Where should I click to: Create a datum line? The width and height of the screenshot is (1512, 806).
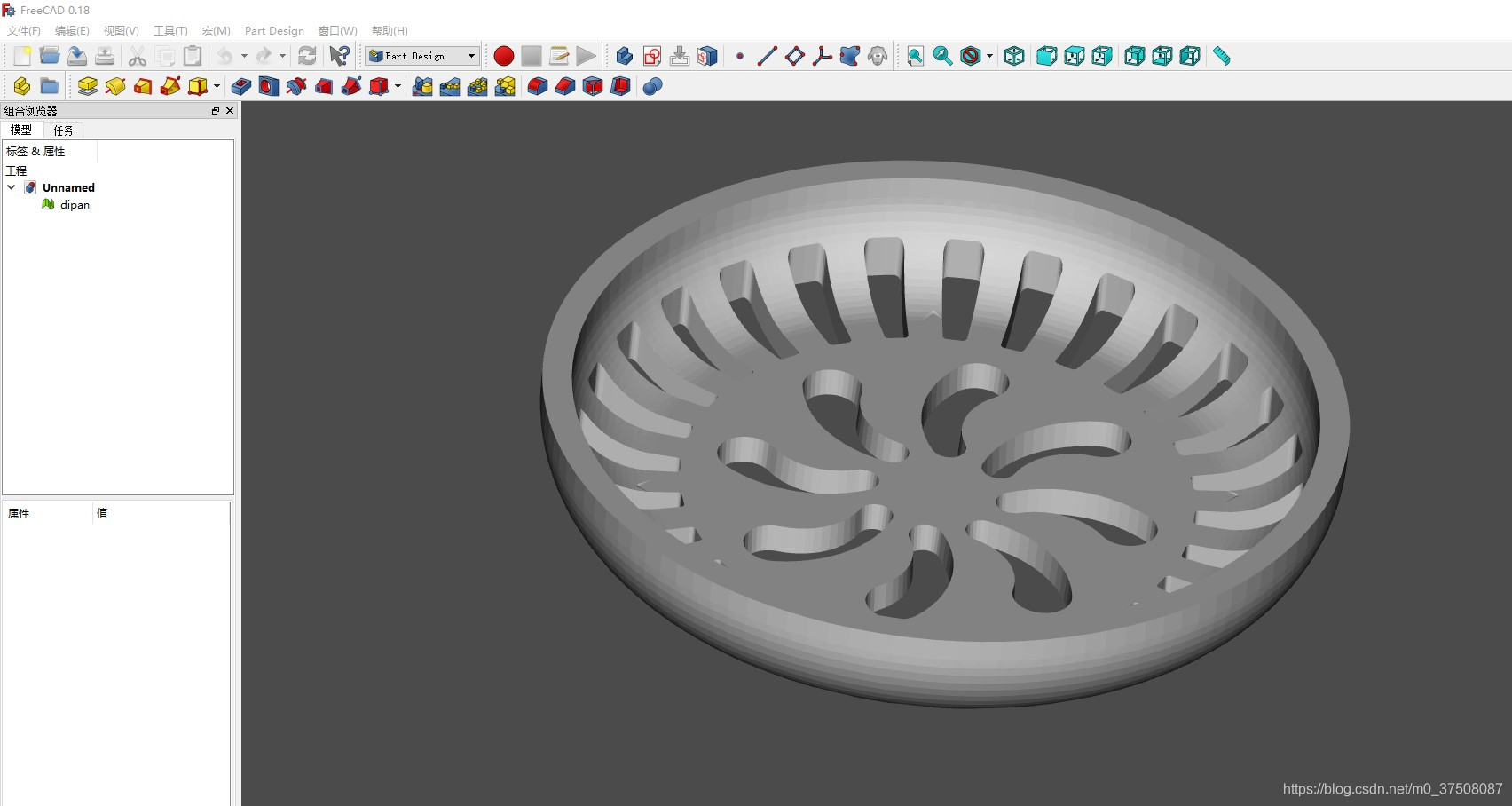(768, 56)
